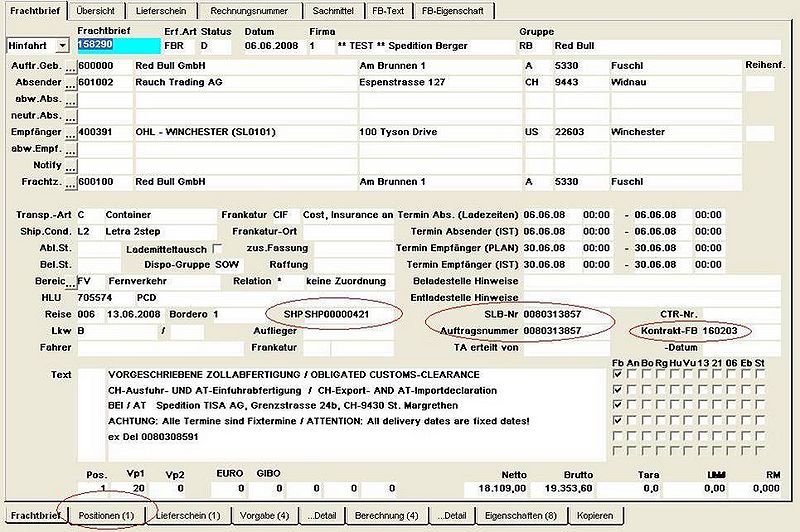Screen dimensions: 800x532
Task: Click the Datum field 06.06.2008
Action: pyautogui.click(x=272, y=46)
